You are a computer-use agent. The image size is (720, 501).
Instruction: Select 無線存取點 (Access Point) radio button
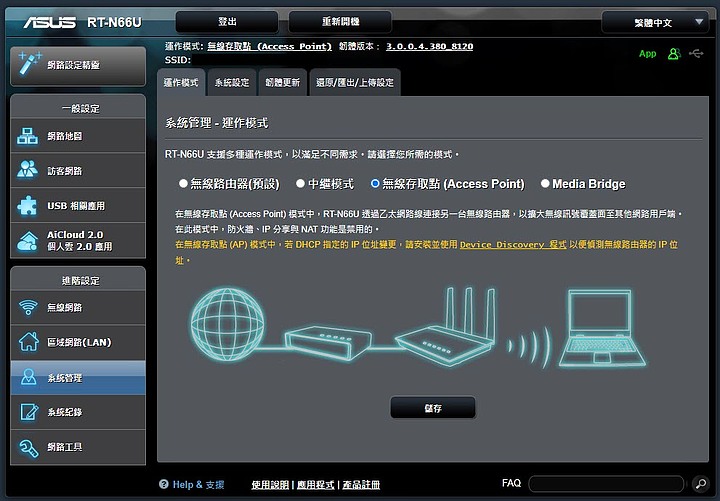pyautogui.click(x=375, y=184)
